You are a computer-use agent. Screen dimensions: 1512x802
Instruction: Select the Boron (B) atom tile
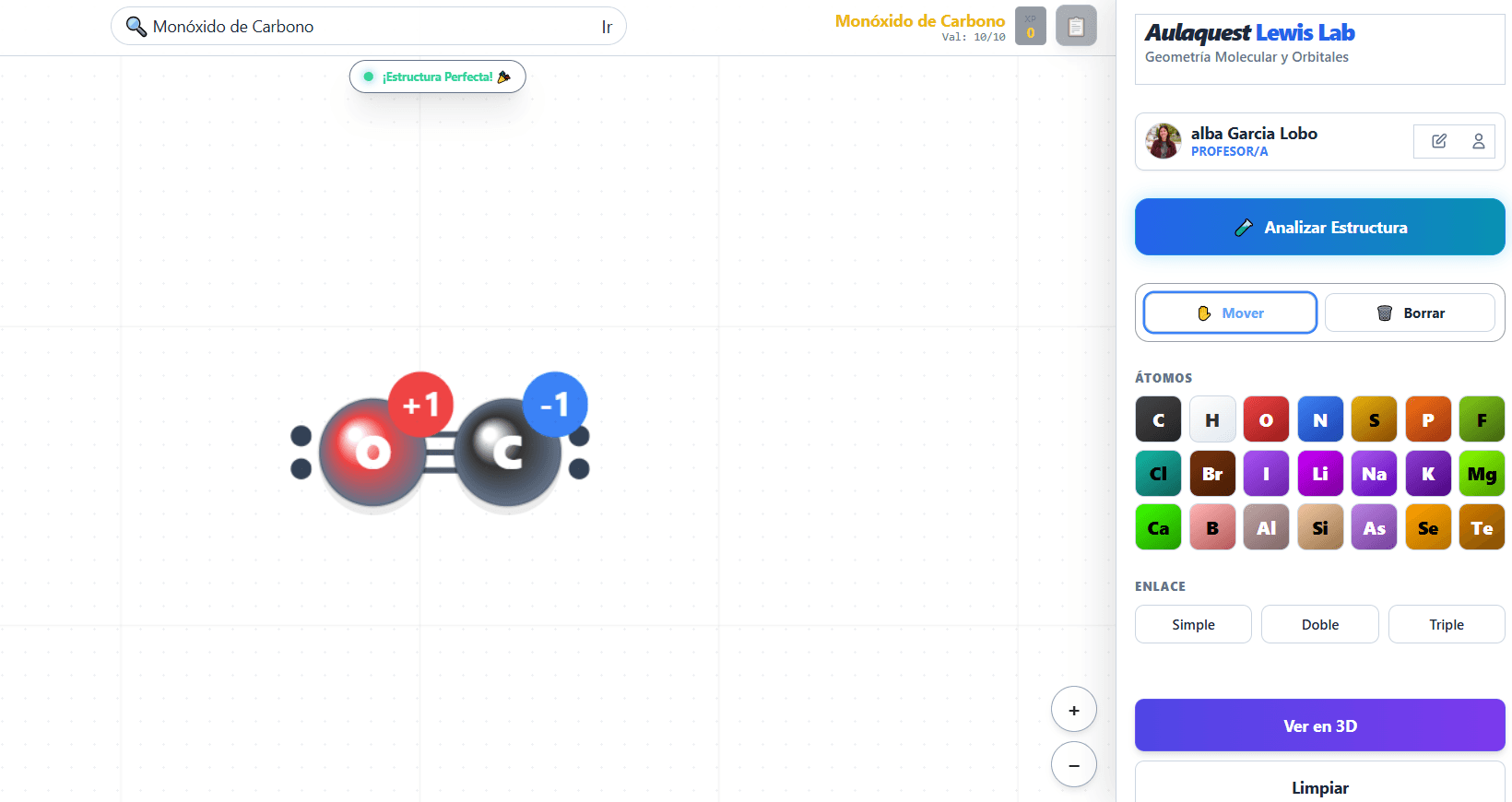[1212, 527]
